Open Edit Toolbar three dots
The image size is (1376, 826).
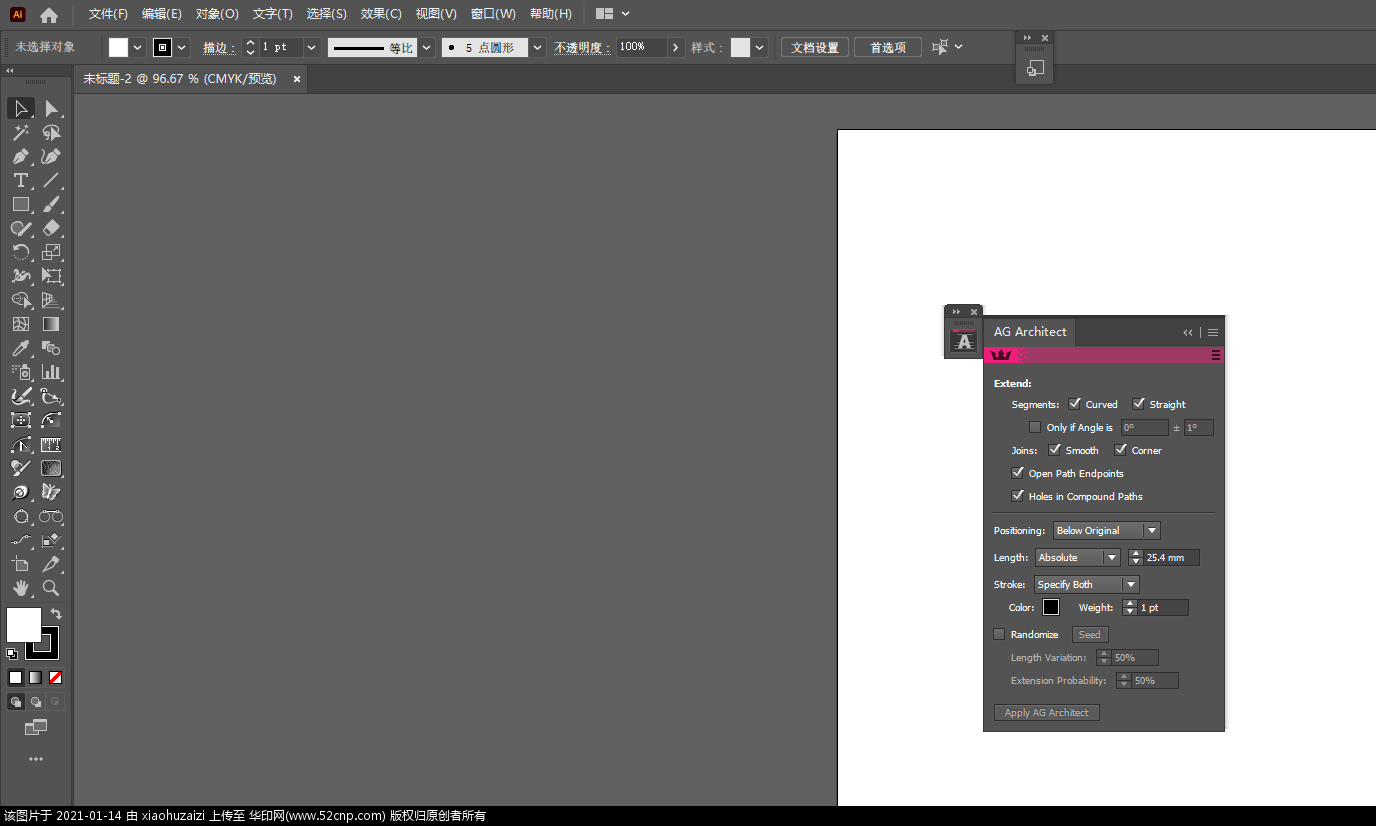[x=36, y=759]
